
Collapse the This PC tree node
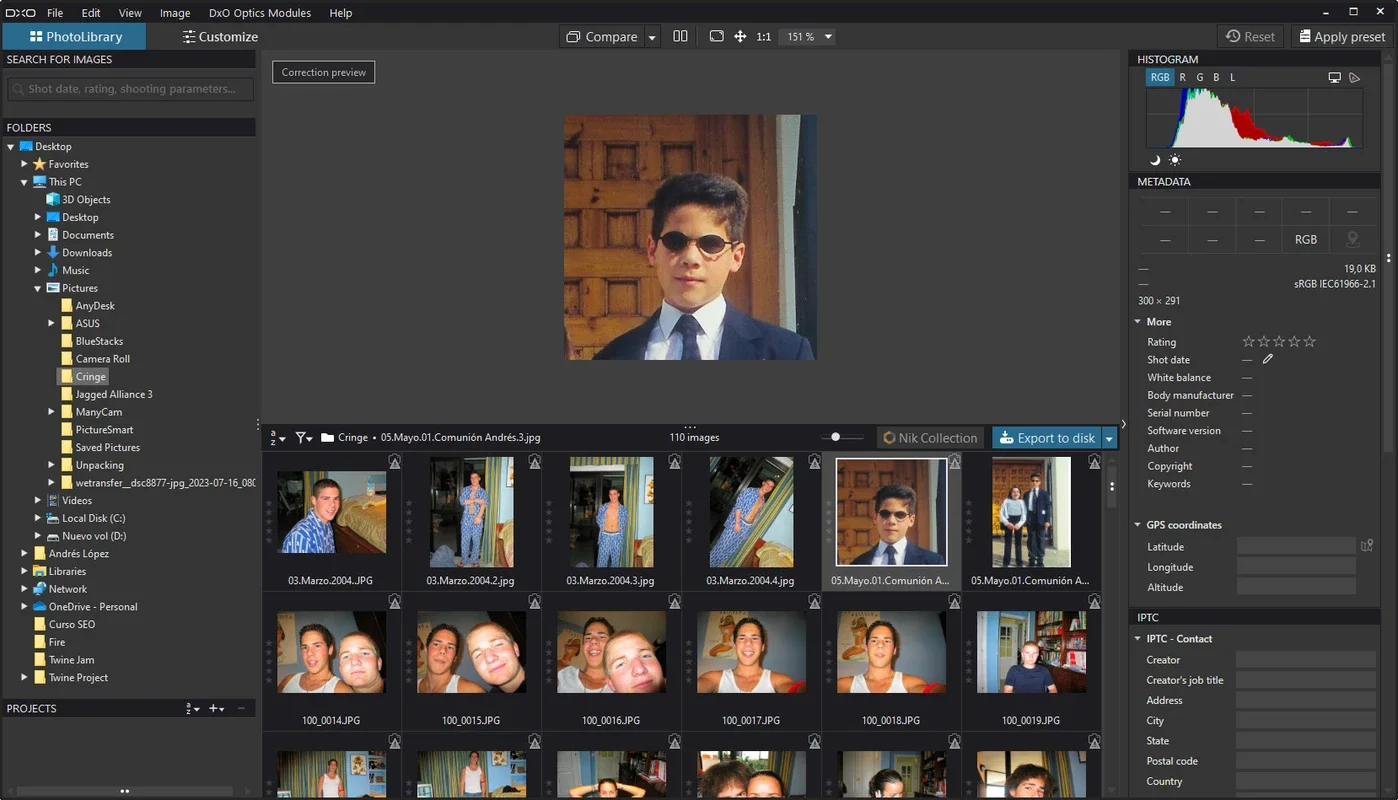click(25, 182)
